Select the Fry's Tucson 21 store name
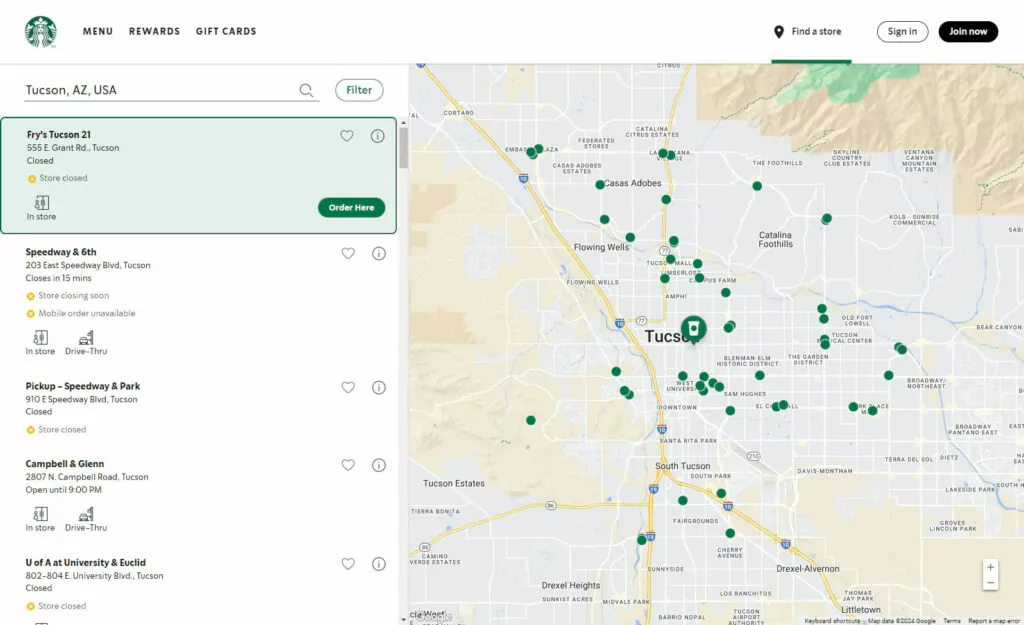The width and height of the screenshot is (1024, 625). coord(59,135)
